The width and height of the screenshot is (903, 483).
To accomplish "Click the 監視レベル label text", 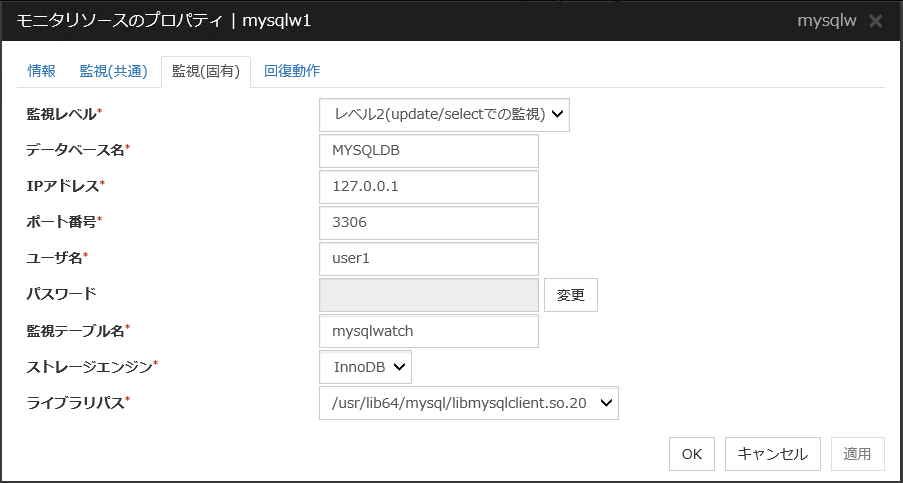I will [x=61, y=114].
